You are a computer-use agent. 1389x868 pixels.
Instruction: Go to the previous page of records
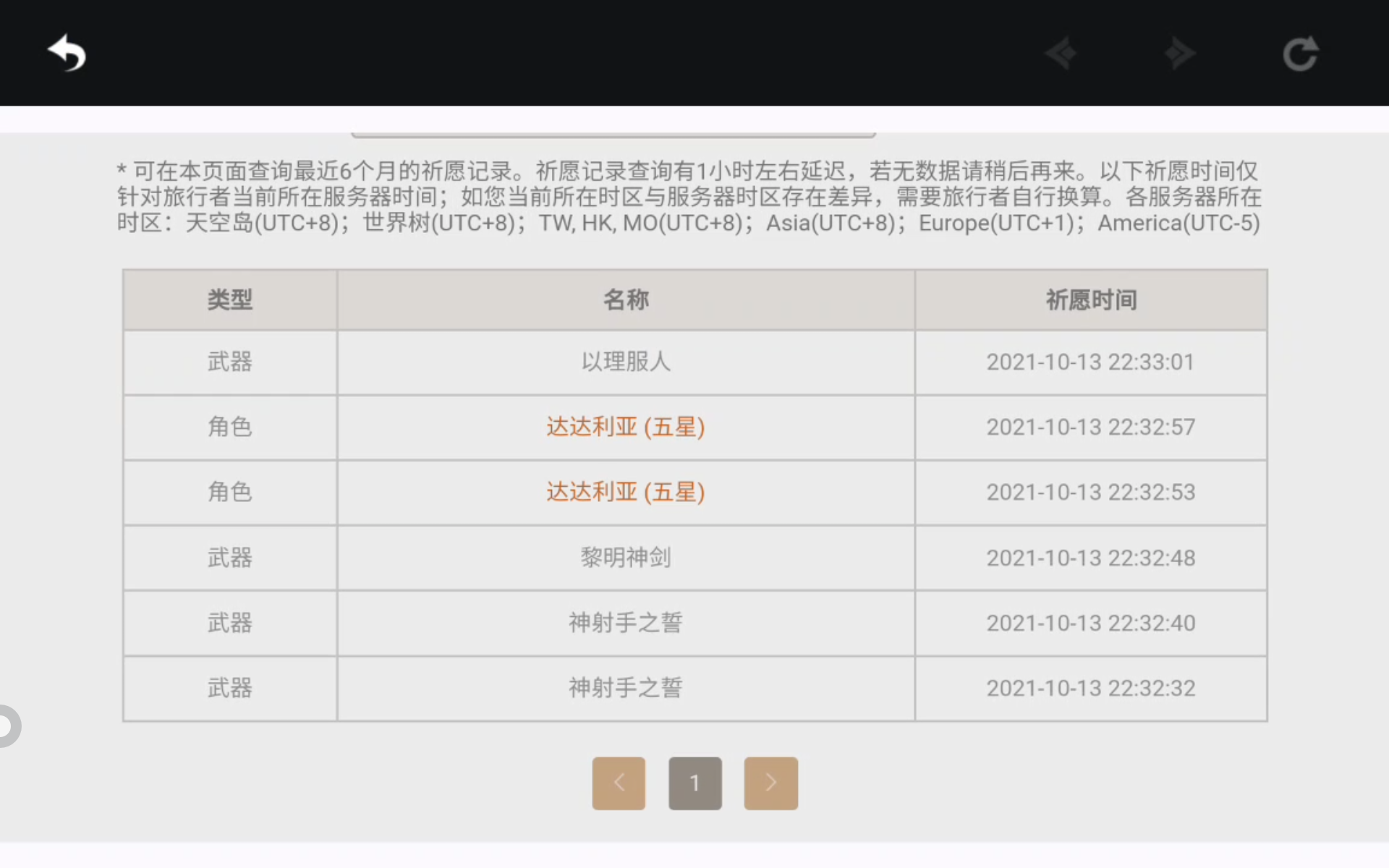[x=619, y=783]
